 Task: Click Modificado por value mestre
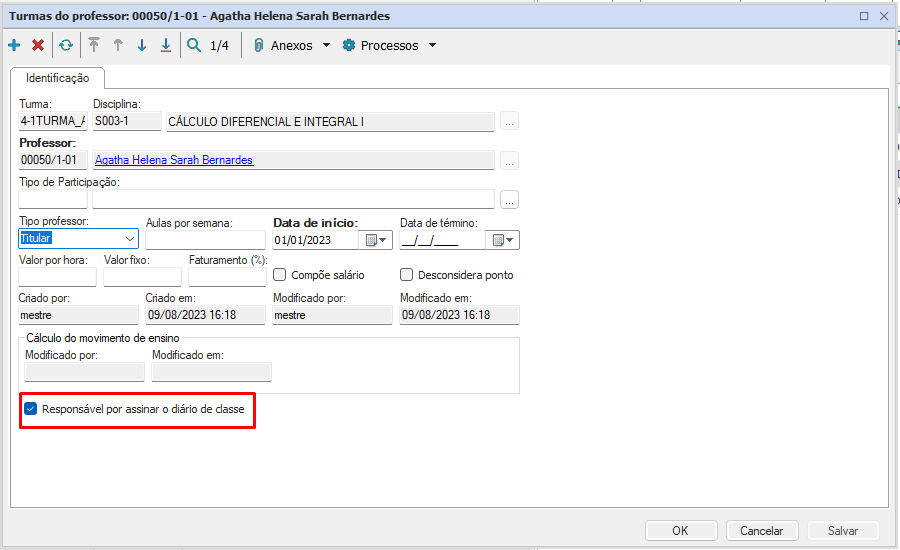click(332, 315)
